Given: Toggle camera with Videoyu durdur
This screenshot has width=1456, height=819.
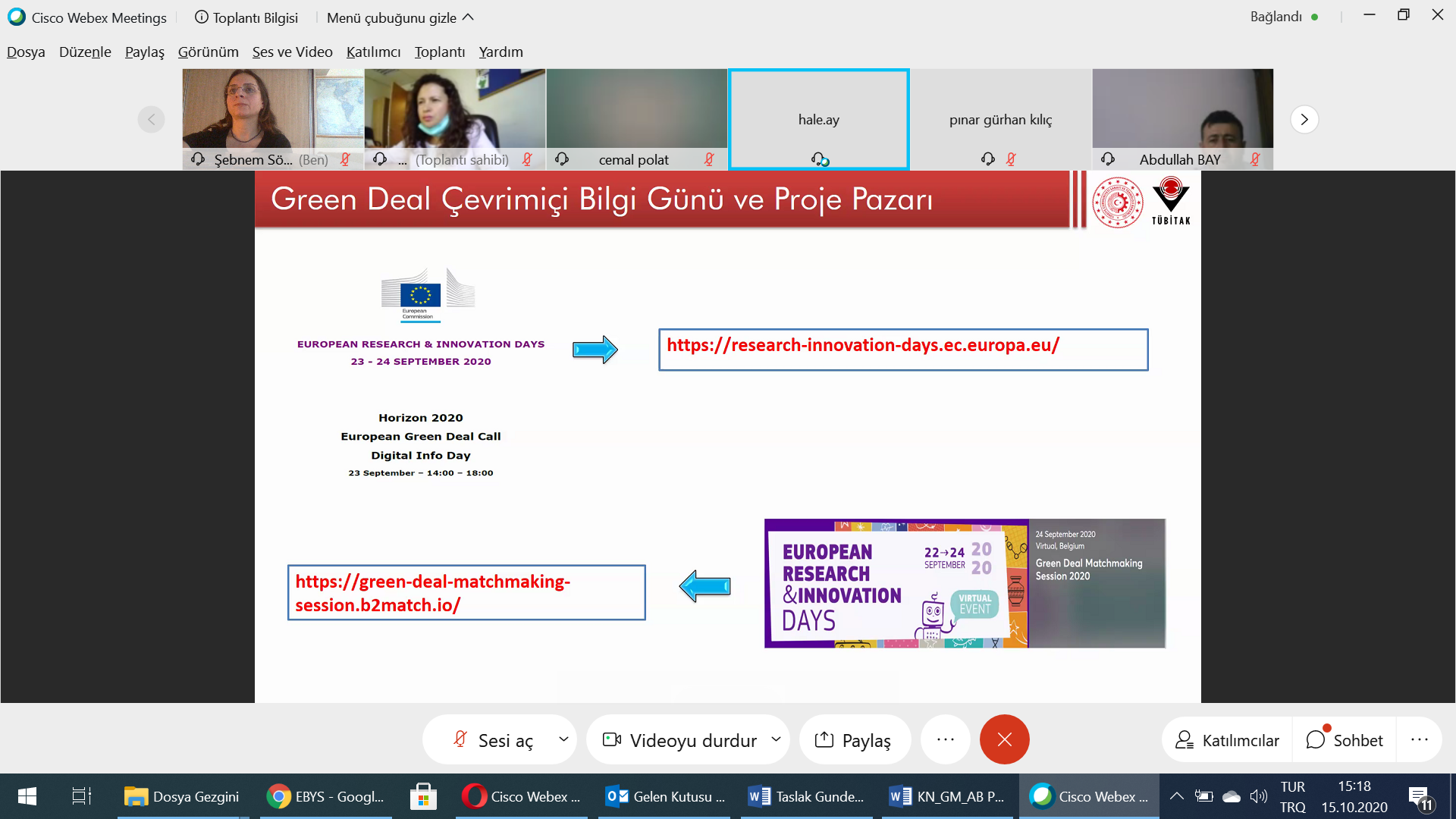Looking at the screenshot, I should 680,740.
